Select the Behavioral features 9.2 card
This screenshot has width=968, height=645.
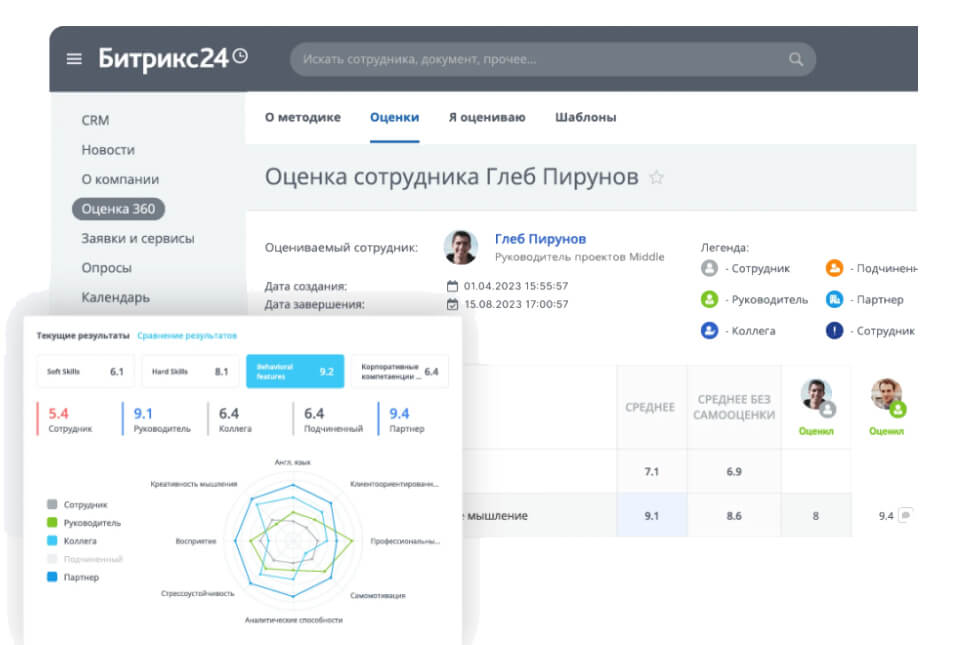[x=295, y=372]
